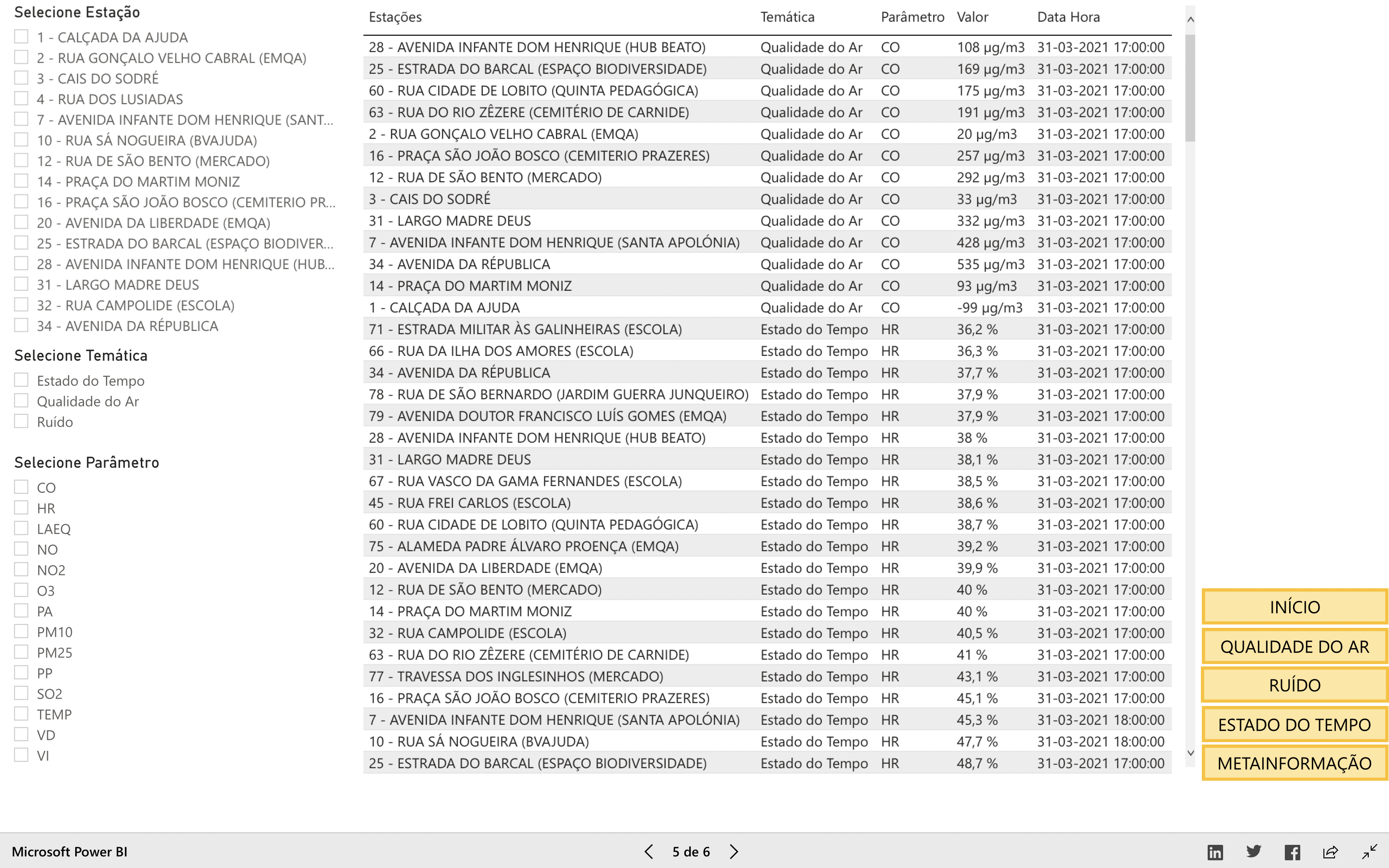Check station 12 - RUA DE SÃO BENTO (MERCADO)

click(x=21, y=161)
